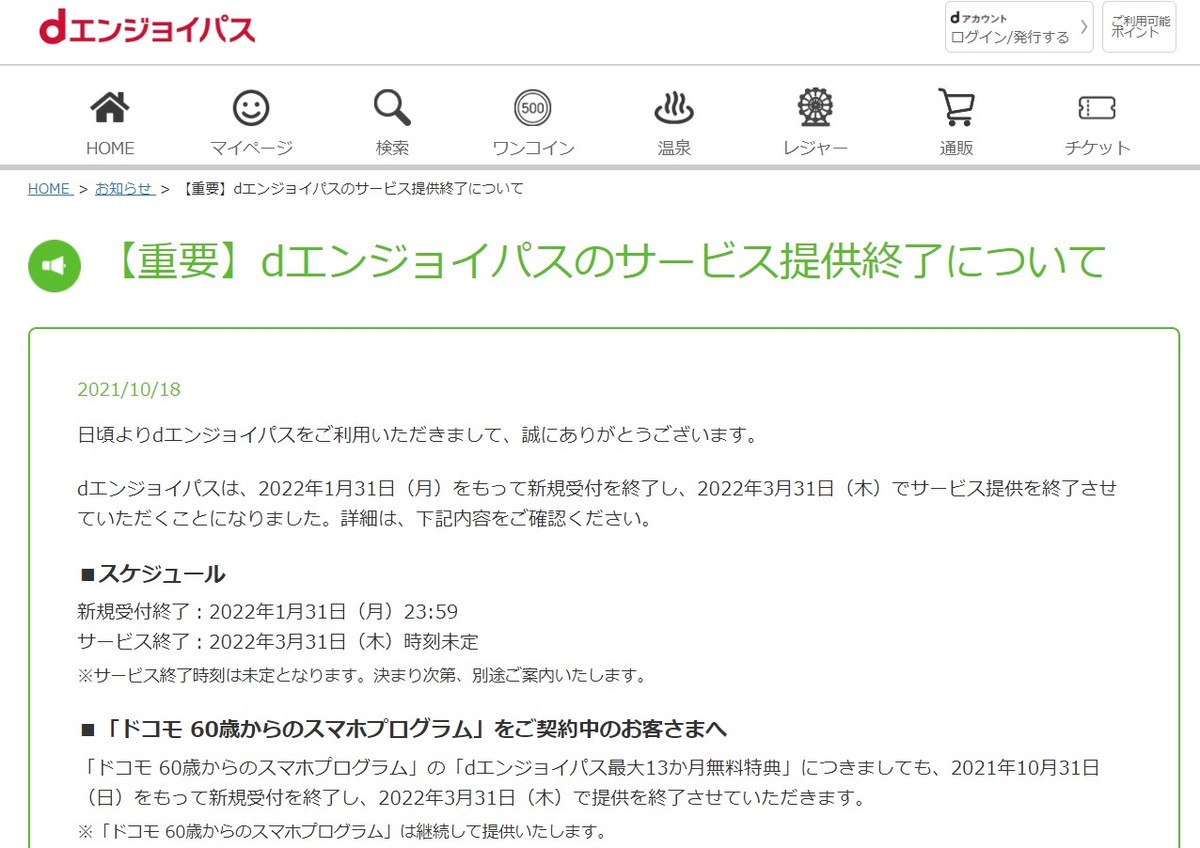Open the HOME house icon

tap(110, 108)
